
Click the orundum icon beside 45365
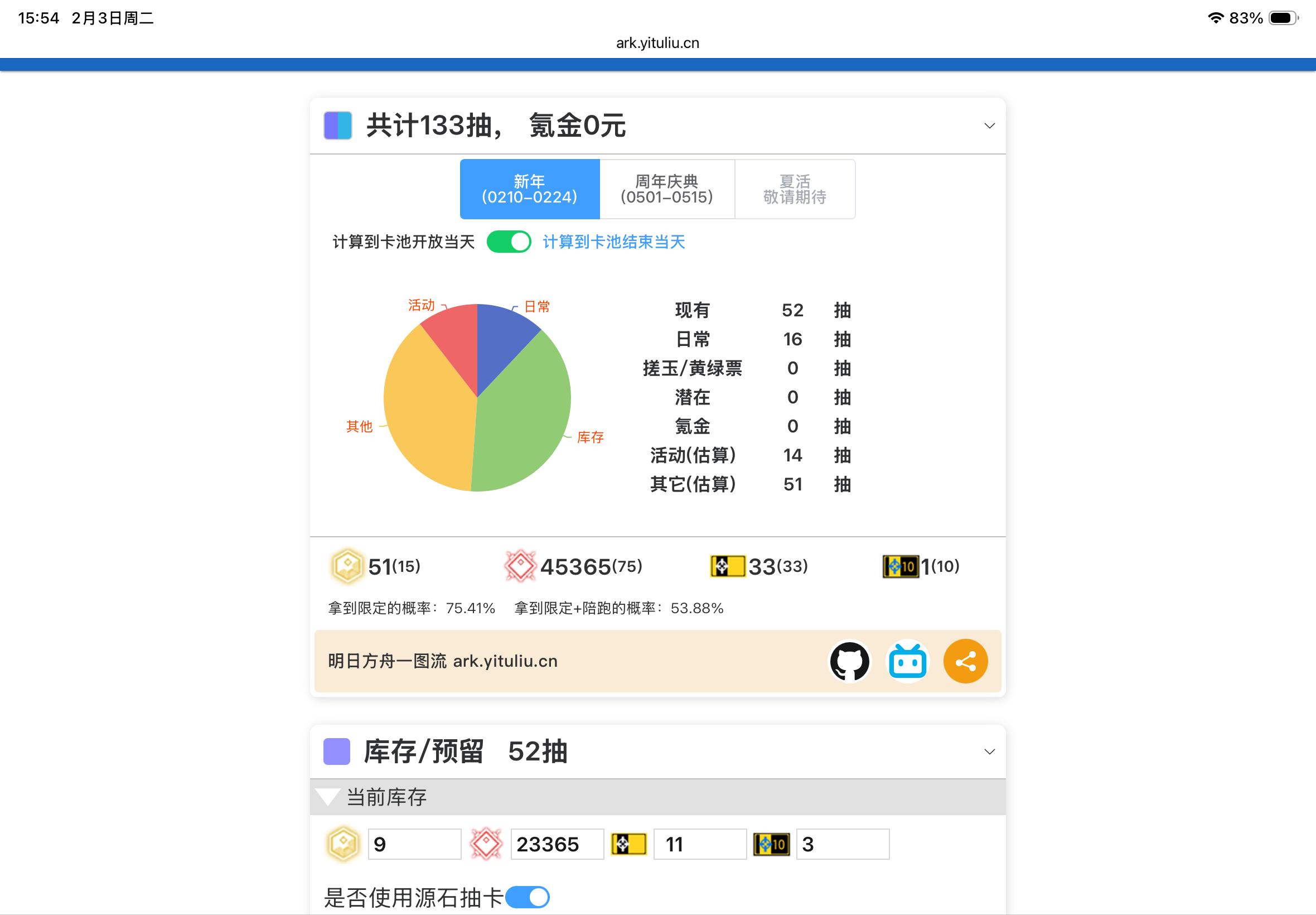click(520, 566)
